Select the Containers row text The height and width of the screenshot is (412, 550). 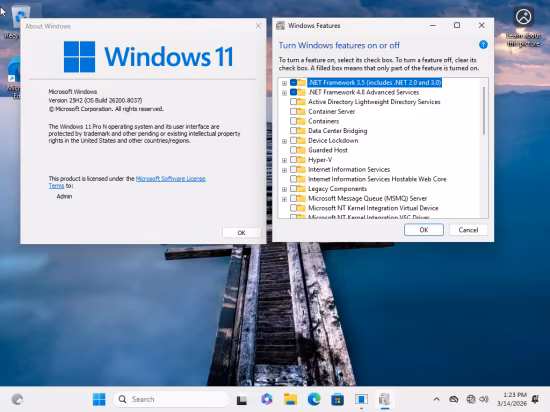point(323,121)
